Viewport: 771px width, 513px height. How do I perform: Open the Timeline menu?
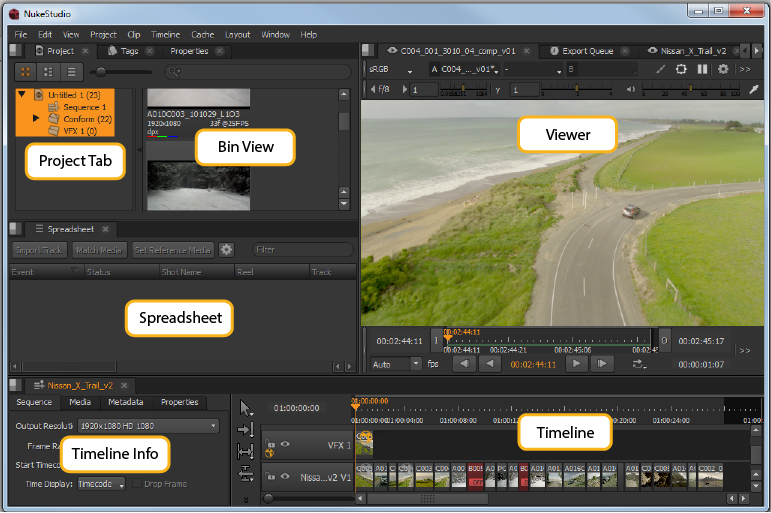pyautogui.click(x=165, y=34)
